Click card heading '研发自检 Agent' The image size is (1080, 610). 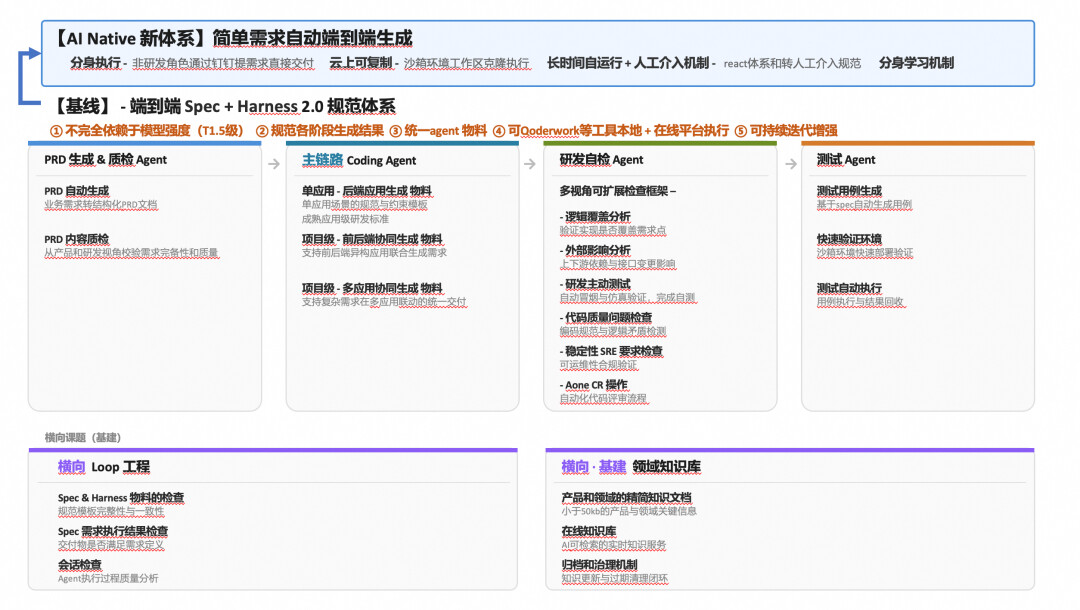(601, 160)
